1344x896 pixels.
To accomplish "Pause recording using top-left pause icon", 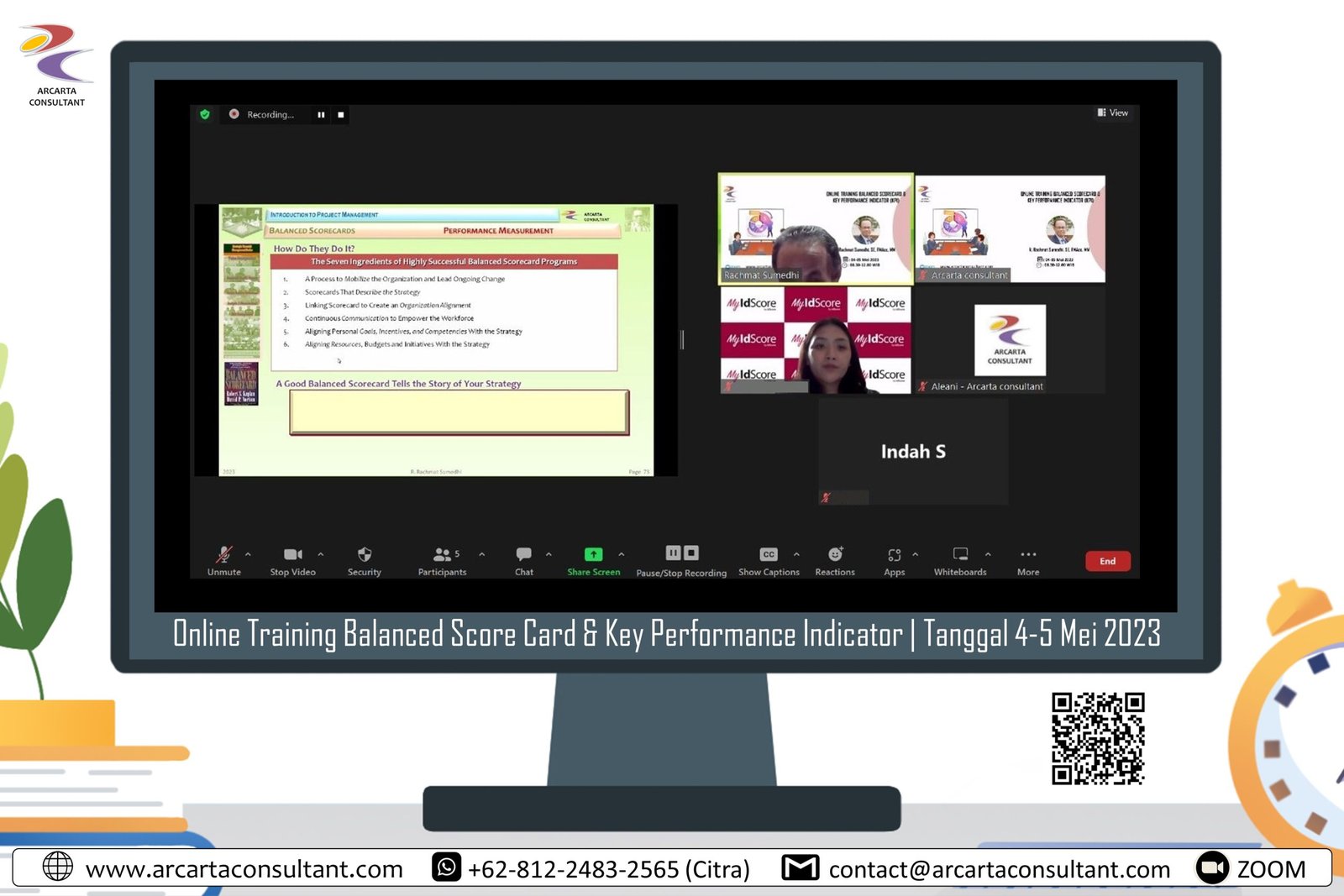I will tap(321, 115).
